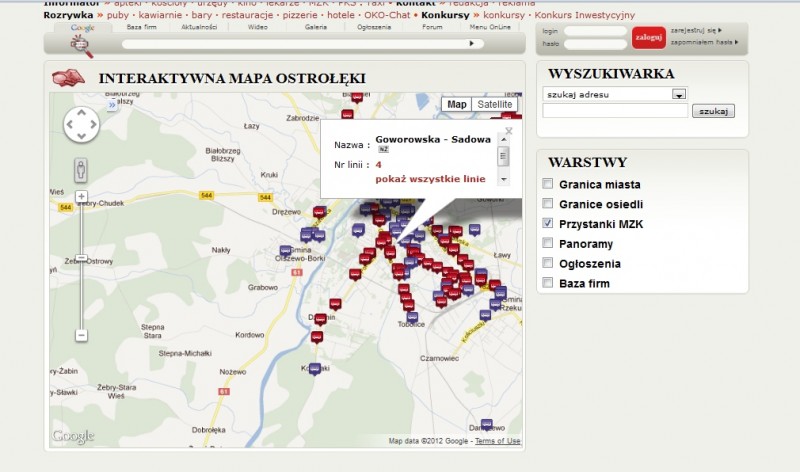Open the Baza firm tab
The width and height of the screenshot is (800, 472).
[141, 27]
